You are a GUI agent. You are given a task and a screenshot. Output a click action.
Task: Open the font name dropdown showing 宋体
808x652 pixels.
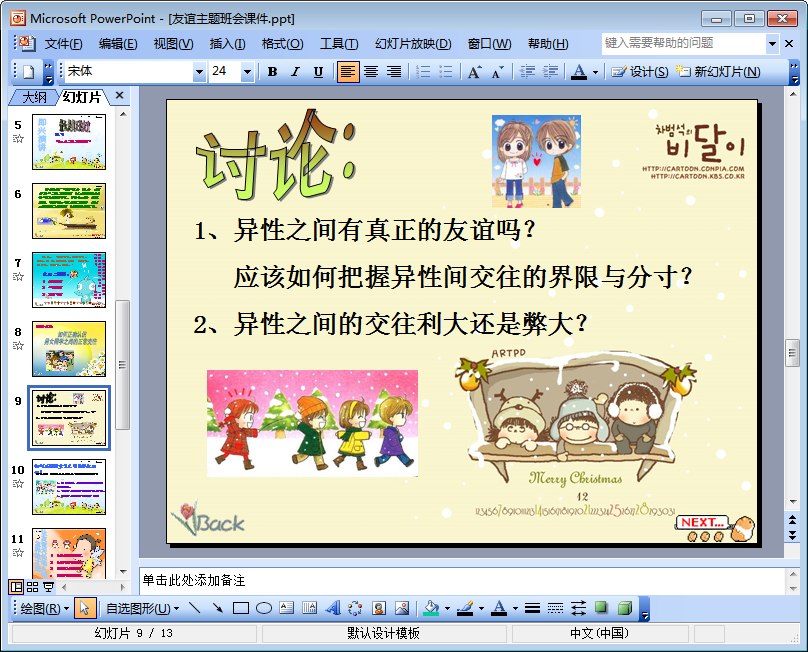point(199,72)
